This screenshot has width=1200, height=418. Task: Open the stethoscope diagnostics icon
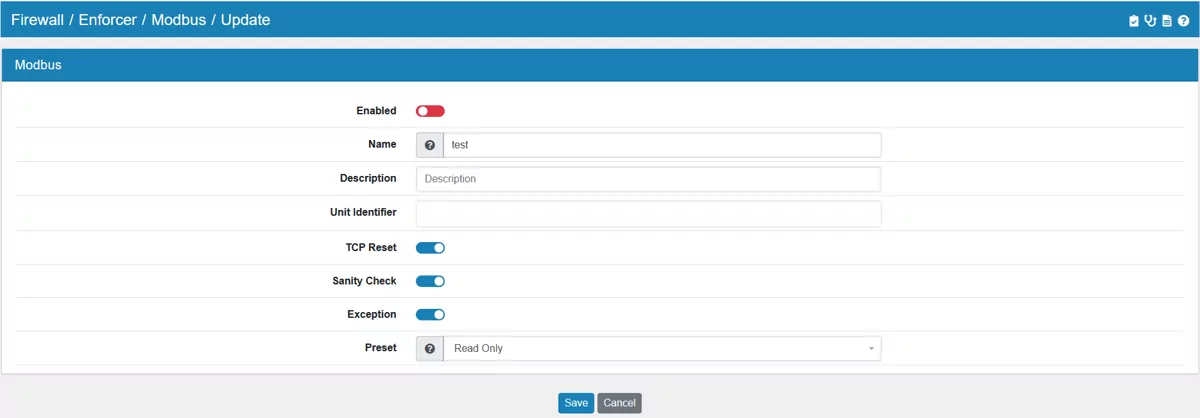pyautogui.click(x=1150, y=20)
